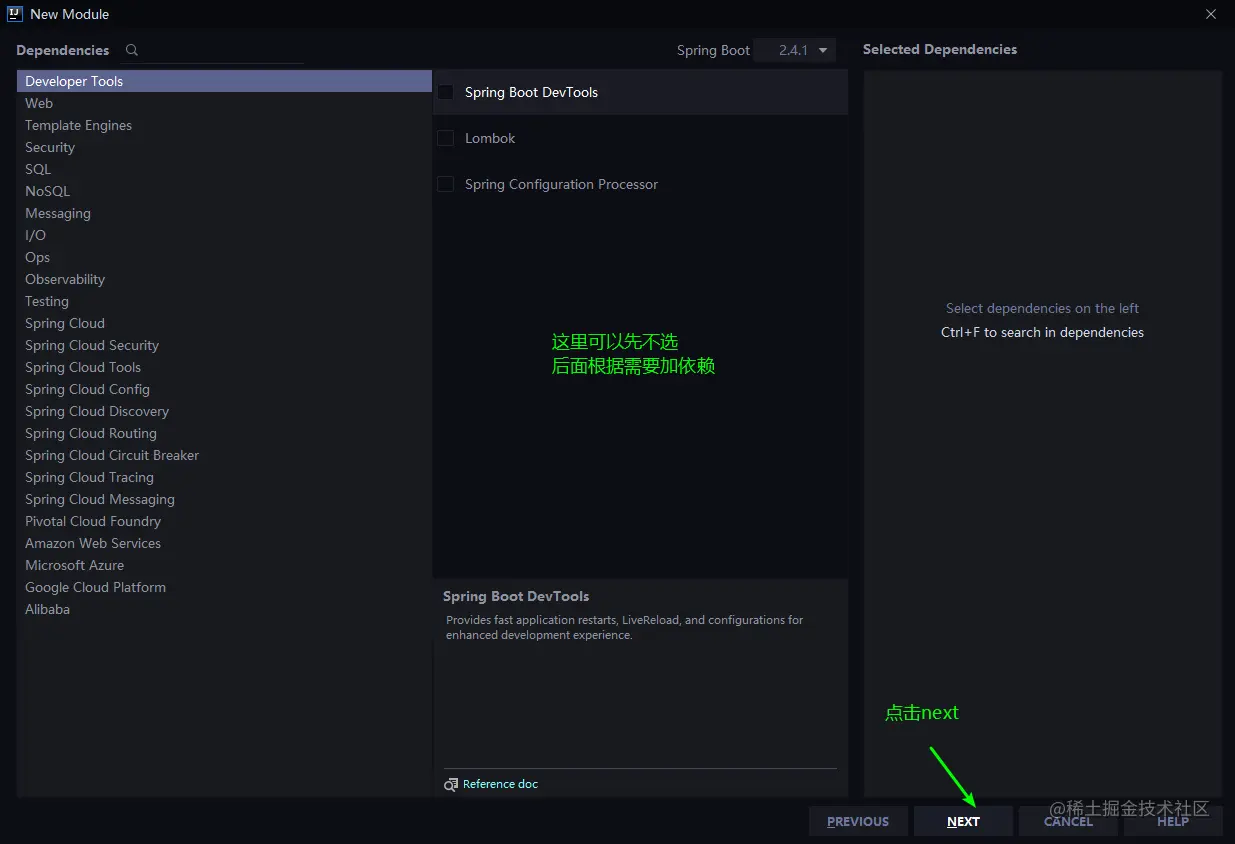Image resolution: width=1235 pixels, height=844 pixels.
Task: Open the Security category
Action: tap(224, 147)
